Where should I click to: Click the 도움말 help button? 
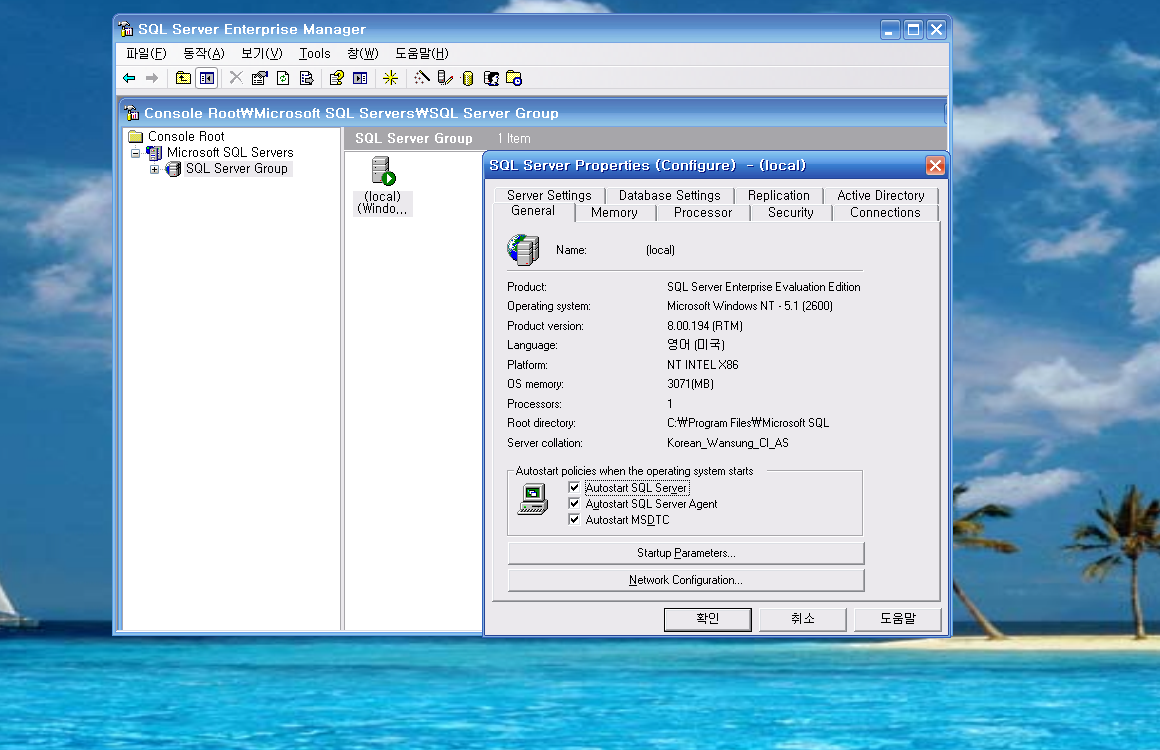click(x=897, y=619)
